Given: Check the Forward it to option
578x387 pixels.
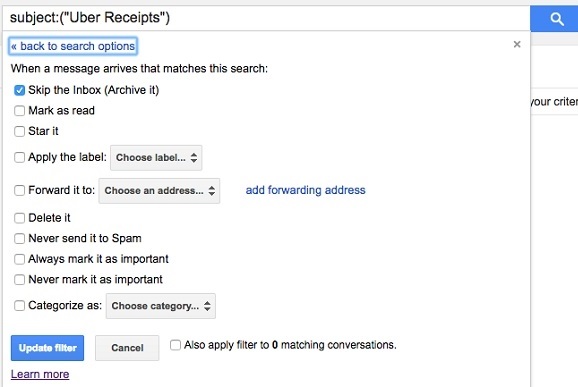Looking at the screenshot, I should (x=19, y=191).
